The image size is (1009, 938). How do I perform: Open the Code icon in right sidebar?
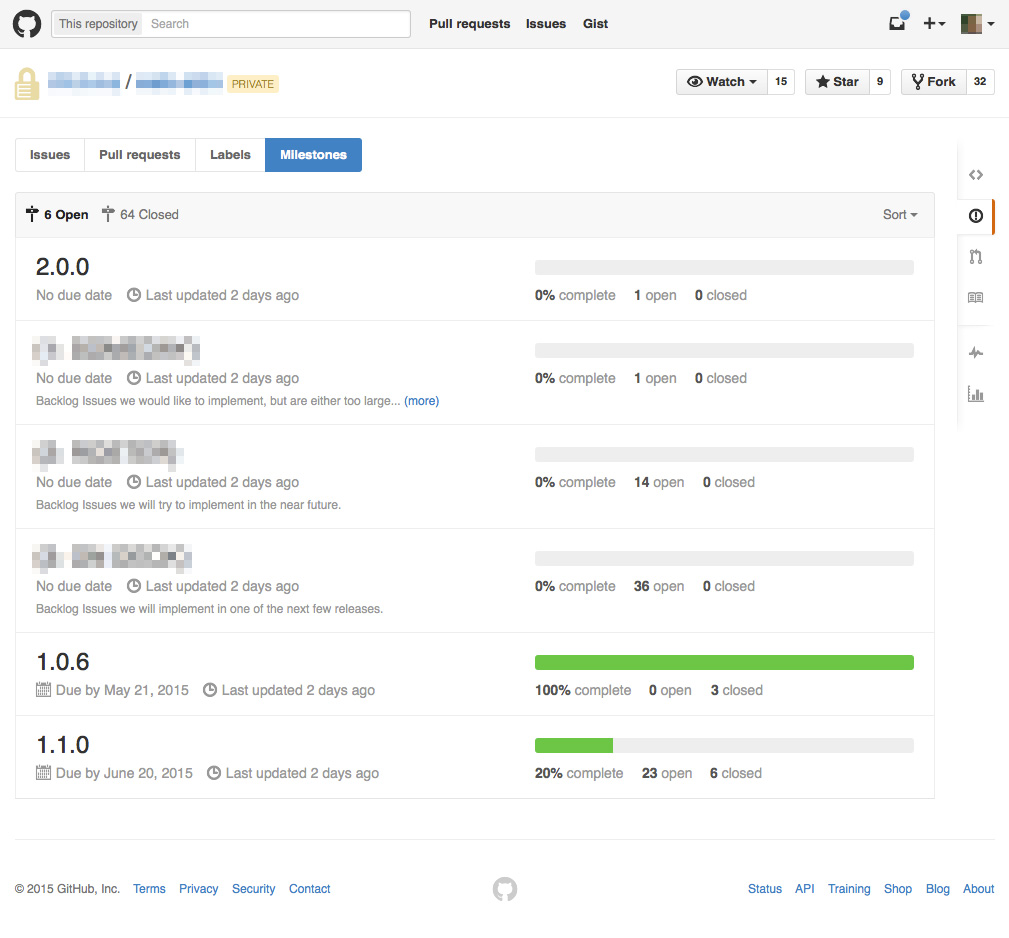click(x=976, y=175)
